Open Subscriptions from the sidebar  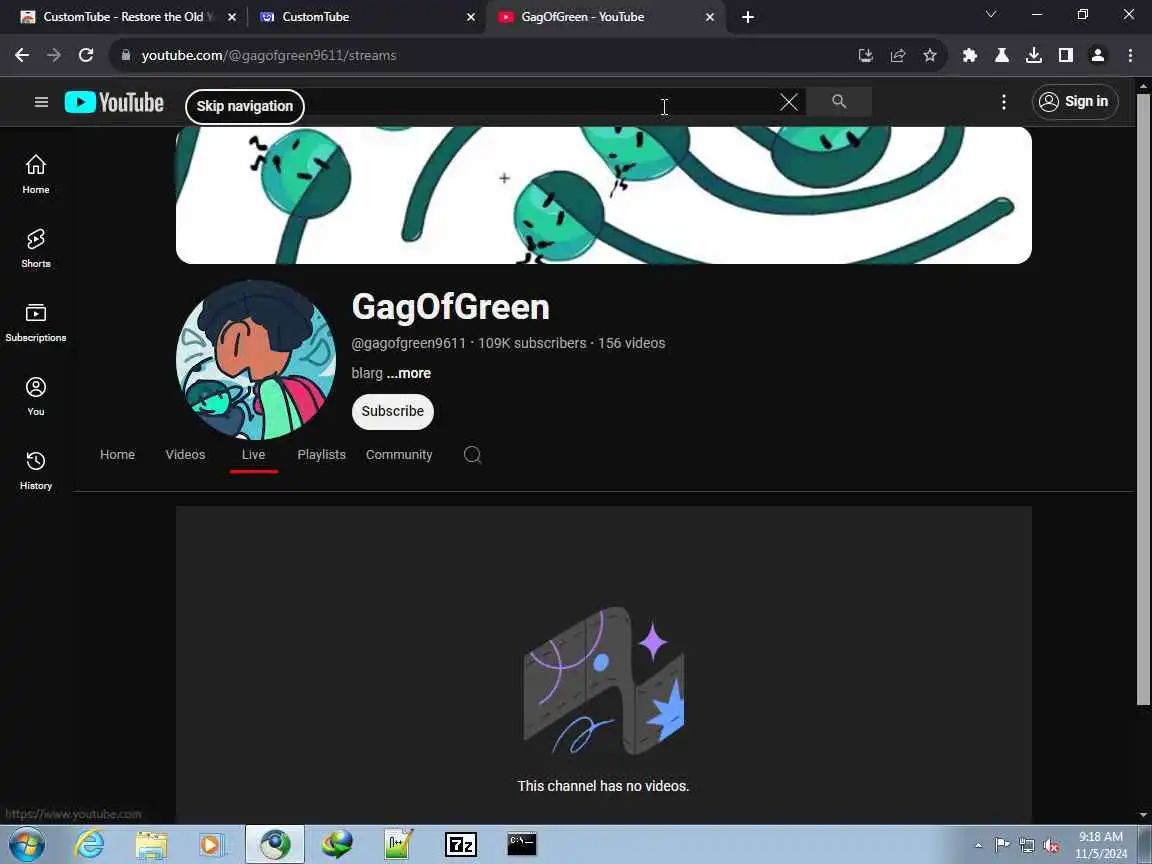click(36, 323)
